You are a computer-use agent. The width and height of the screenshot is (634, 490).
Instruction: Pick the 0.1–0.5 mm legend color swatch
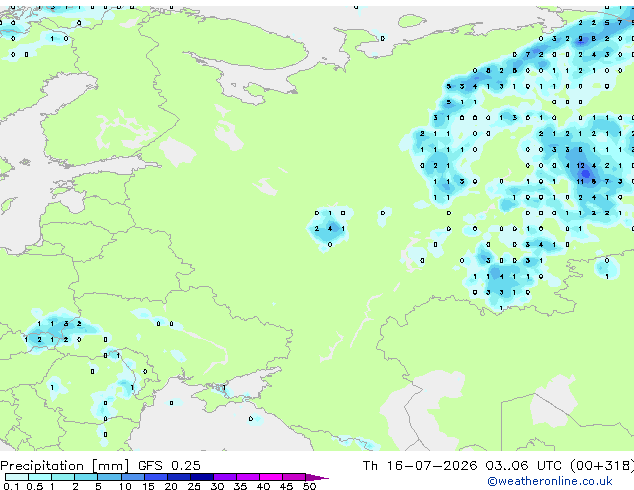tap(17, 477)
